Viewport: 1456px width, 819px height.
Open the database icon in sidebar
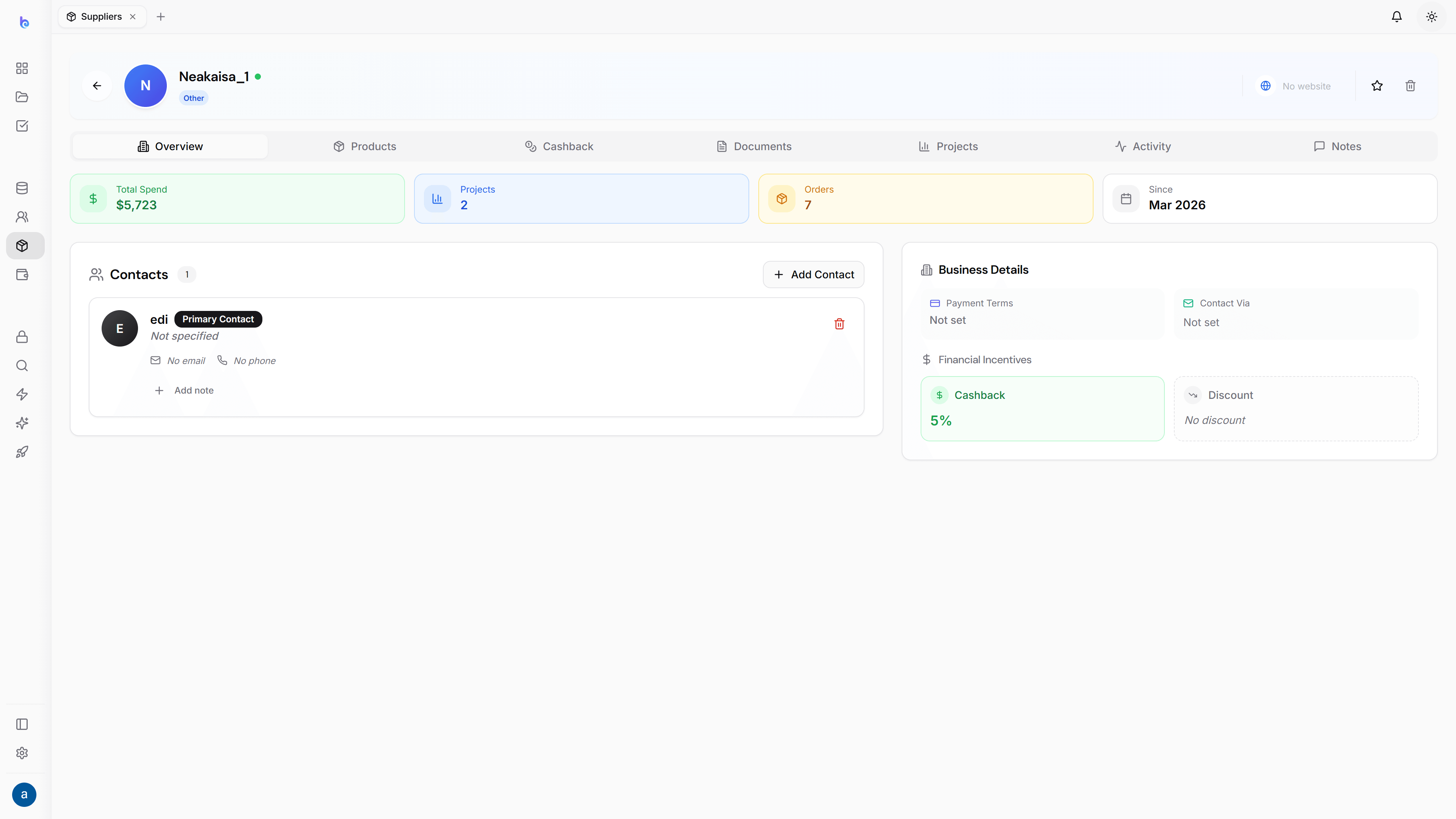point(22,188)
